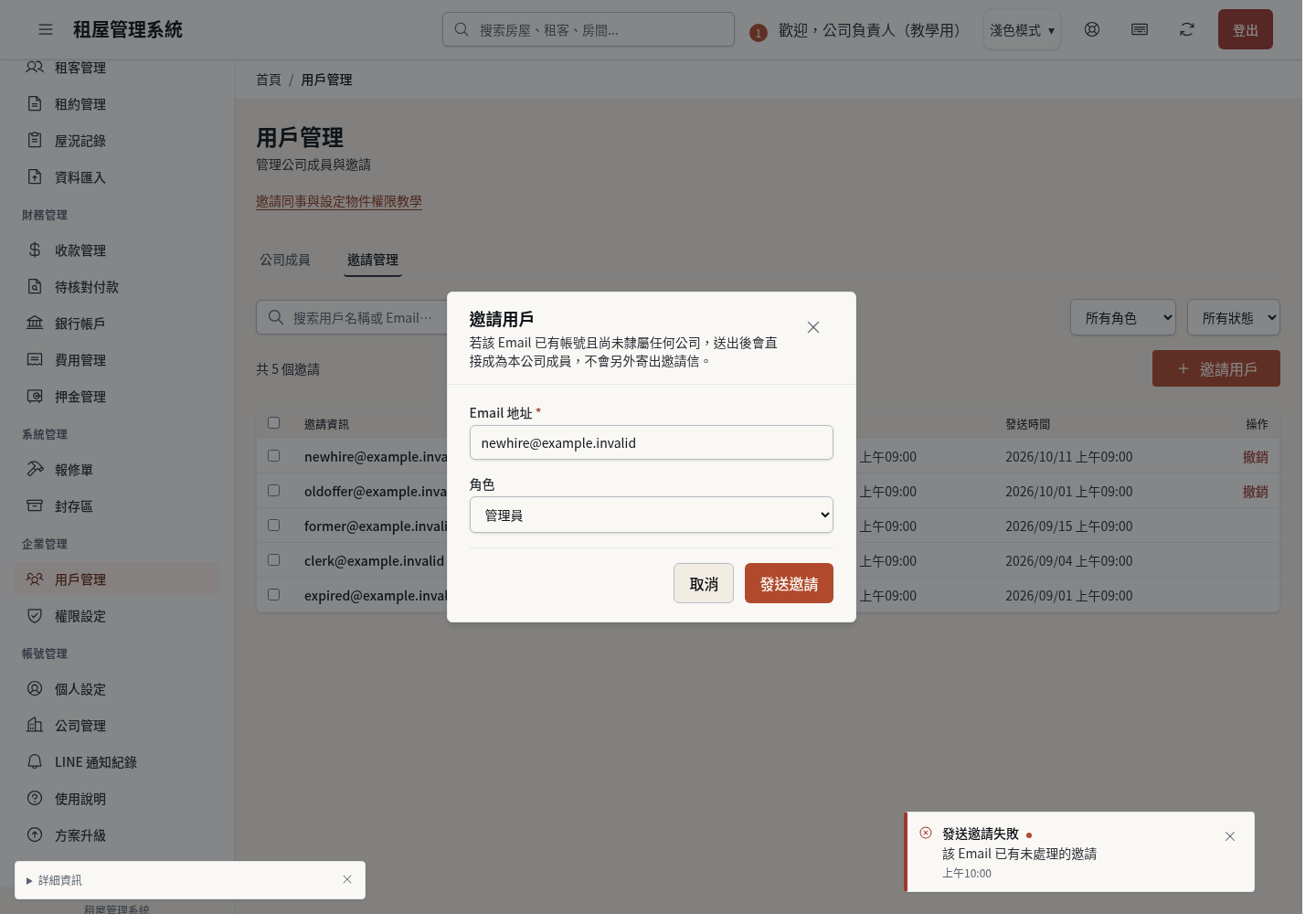
Task: Switch to the 公司成員 tab
Action: [285, 260]
